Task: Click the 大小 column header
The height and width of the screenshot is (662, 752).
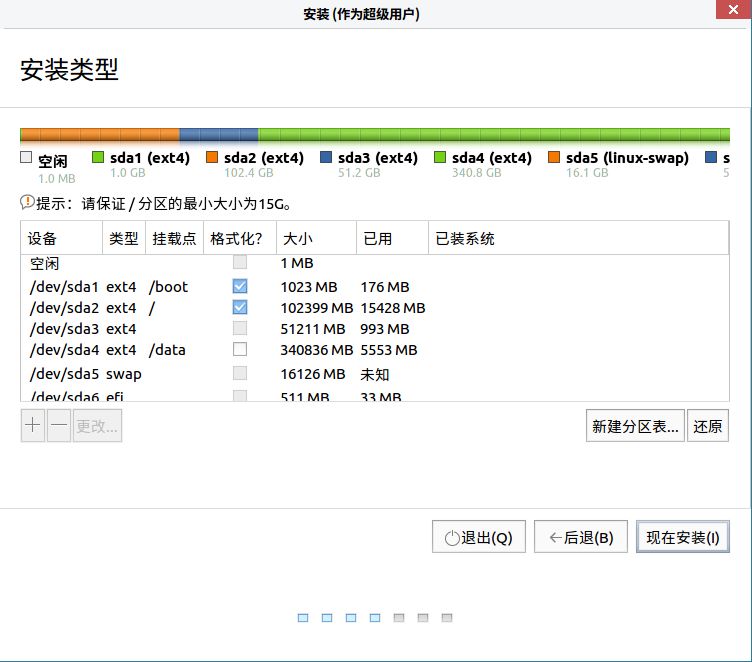Action: (x=317, y=238)
